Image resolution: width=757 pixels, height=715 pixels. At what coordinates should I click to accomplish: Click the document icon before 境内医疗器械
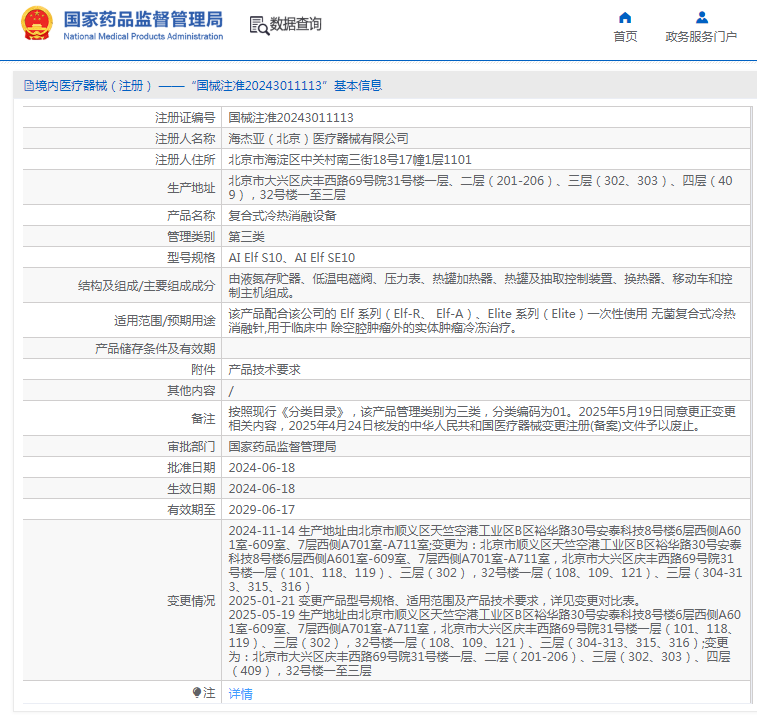28,86
